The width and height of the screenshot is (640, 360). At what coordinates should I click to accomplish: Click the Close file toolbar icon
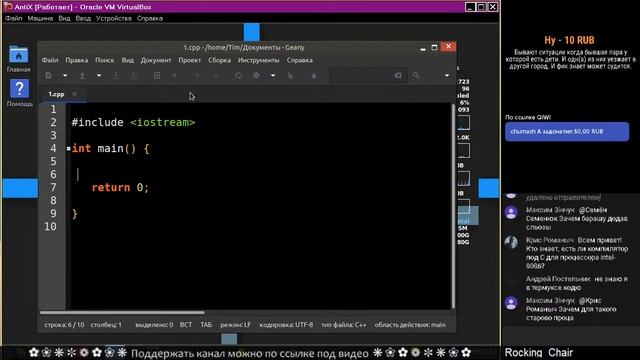coord(174,76)
